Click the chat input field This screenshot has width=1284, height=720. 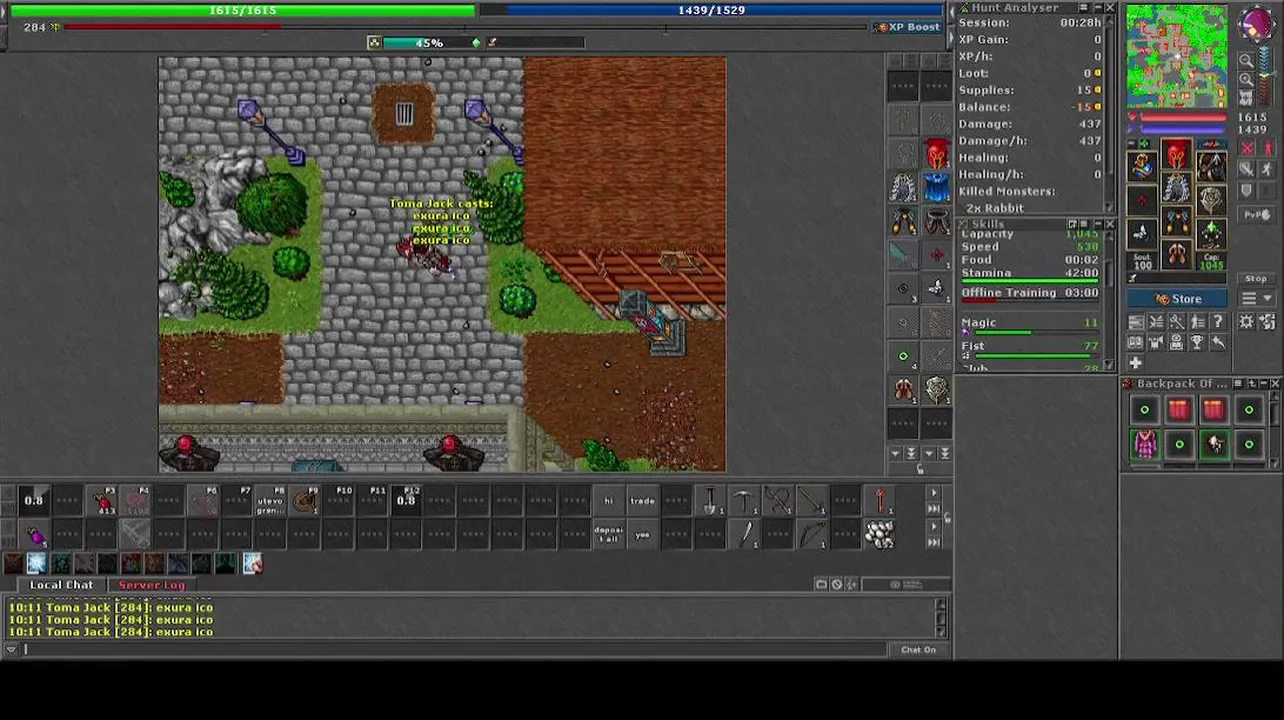pos(455,650)
